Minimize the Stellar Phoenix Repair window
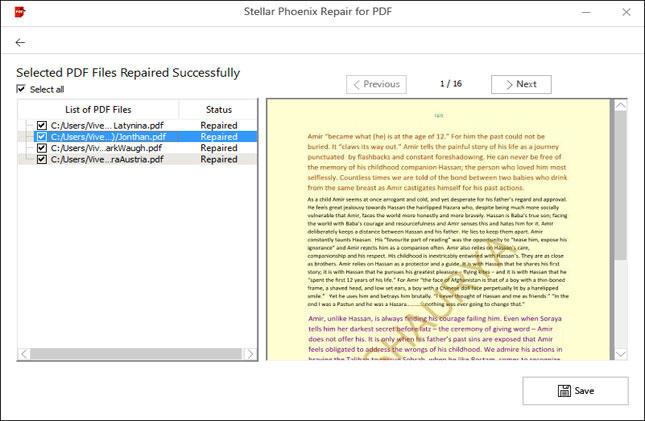This screenshot has height=421, width=645. point(586,12)
